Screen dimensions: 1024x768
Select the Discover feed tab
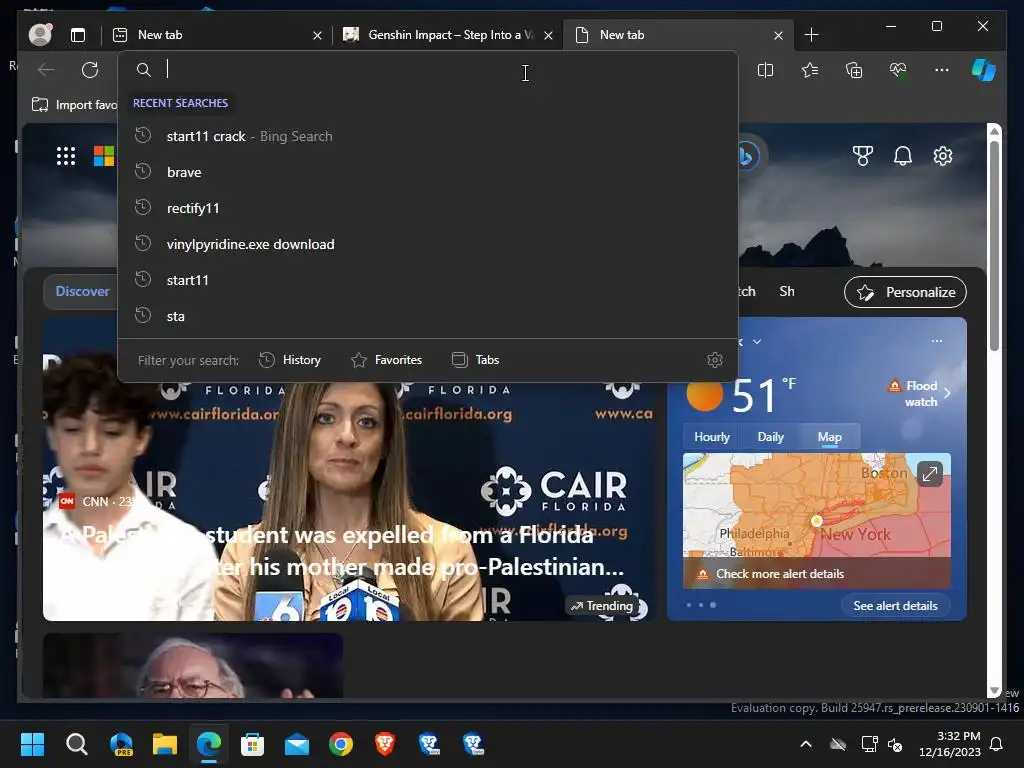click(x=82, y=291)
